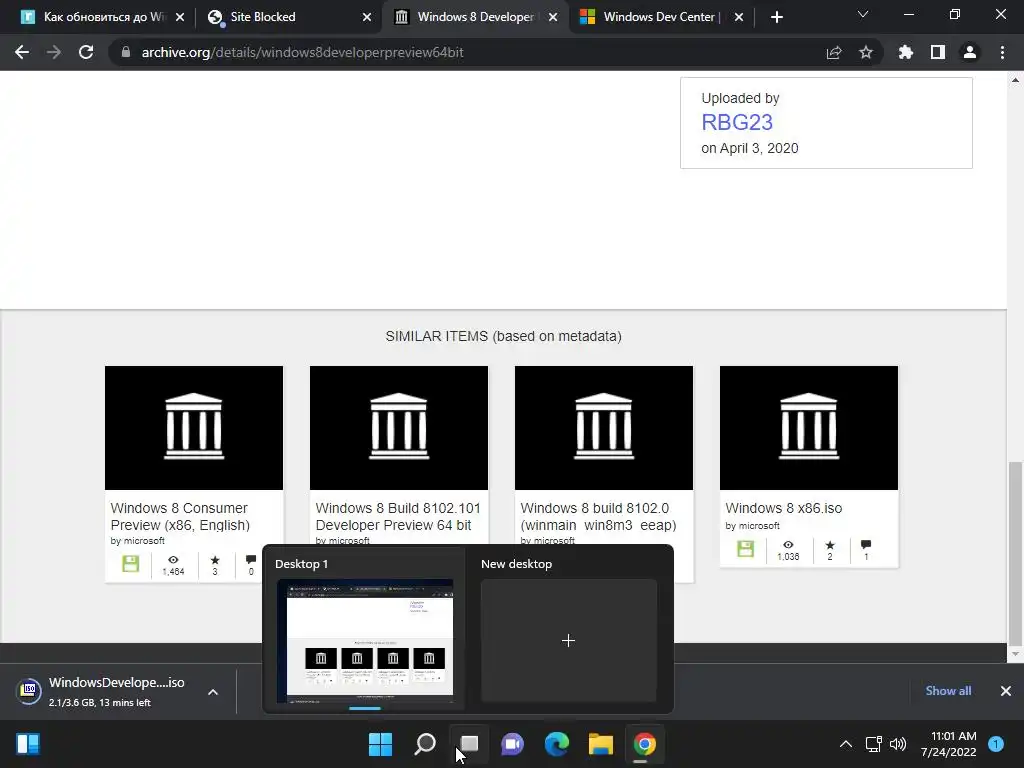Open Windows 8 Consumer Preview item thumbnail
The image size is (1024, 768).
point(194,428)
